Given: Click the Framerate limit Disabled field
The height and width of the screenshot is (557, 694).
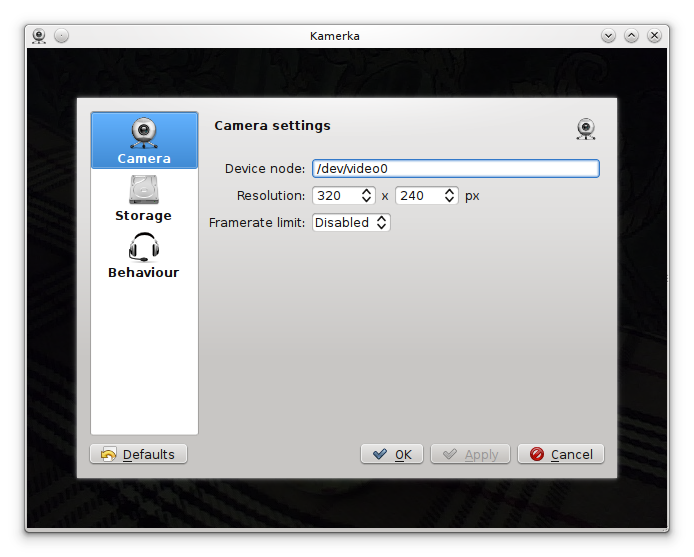Looking at the screenshot, I should pos(343,222).
